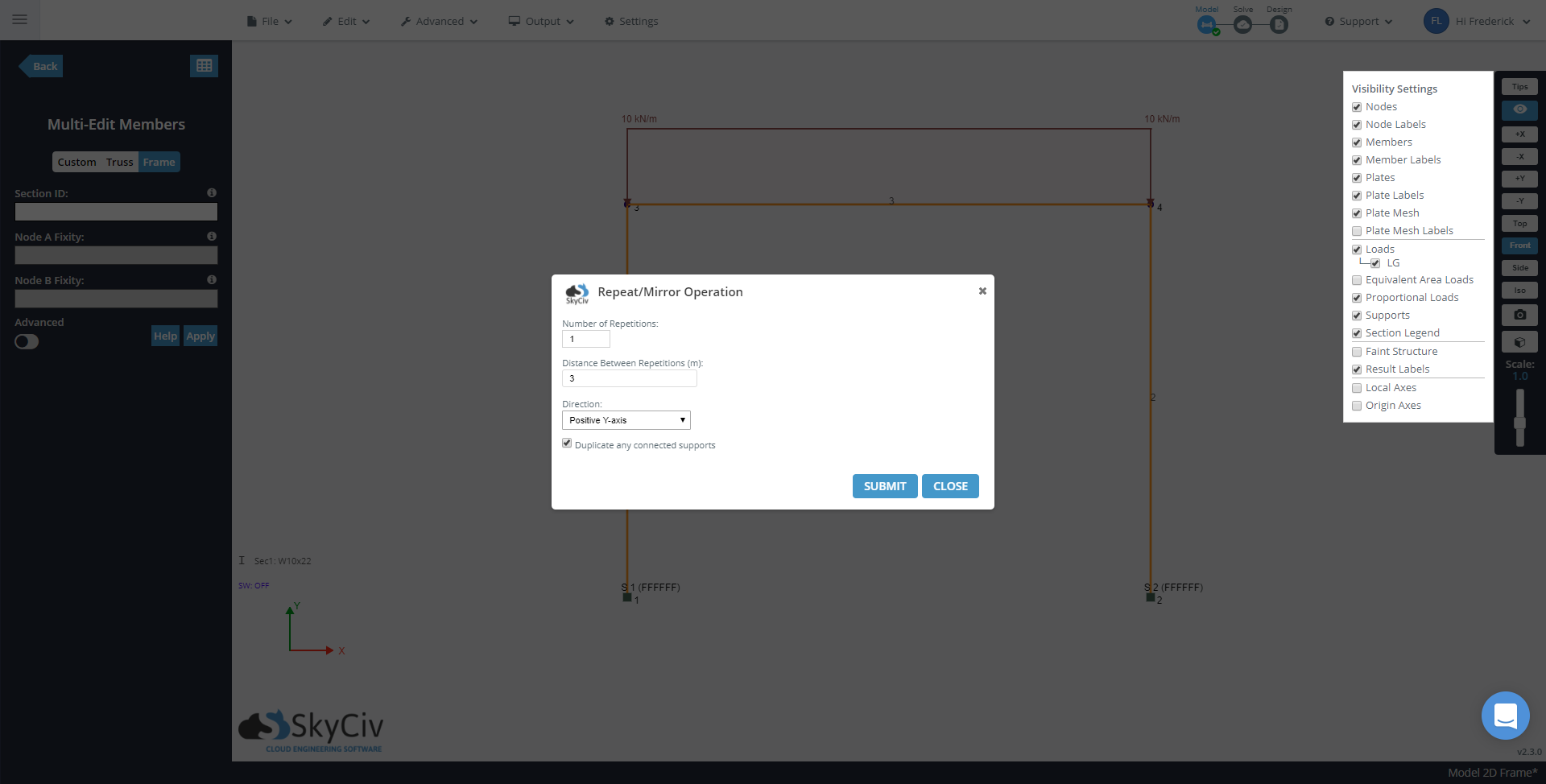Take a screenshot with the camera icon
The width and height of the screenshot is (1546, 784).
click(1519, 315)
